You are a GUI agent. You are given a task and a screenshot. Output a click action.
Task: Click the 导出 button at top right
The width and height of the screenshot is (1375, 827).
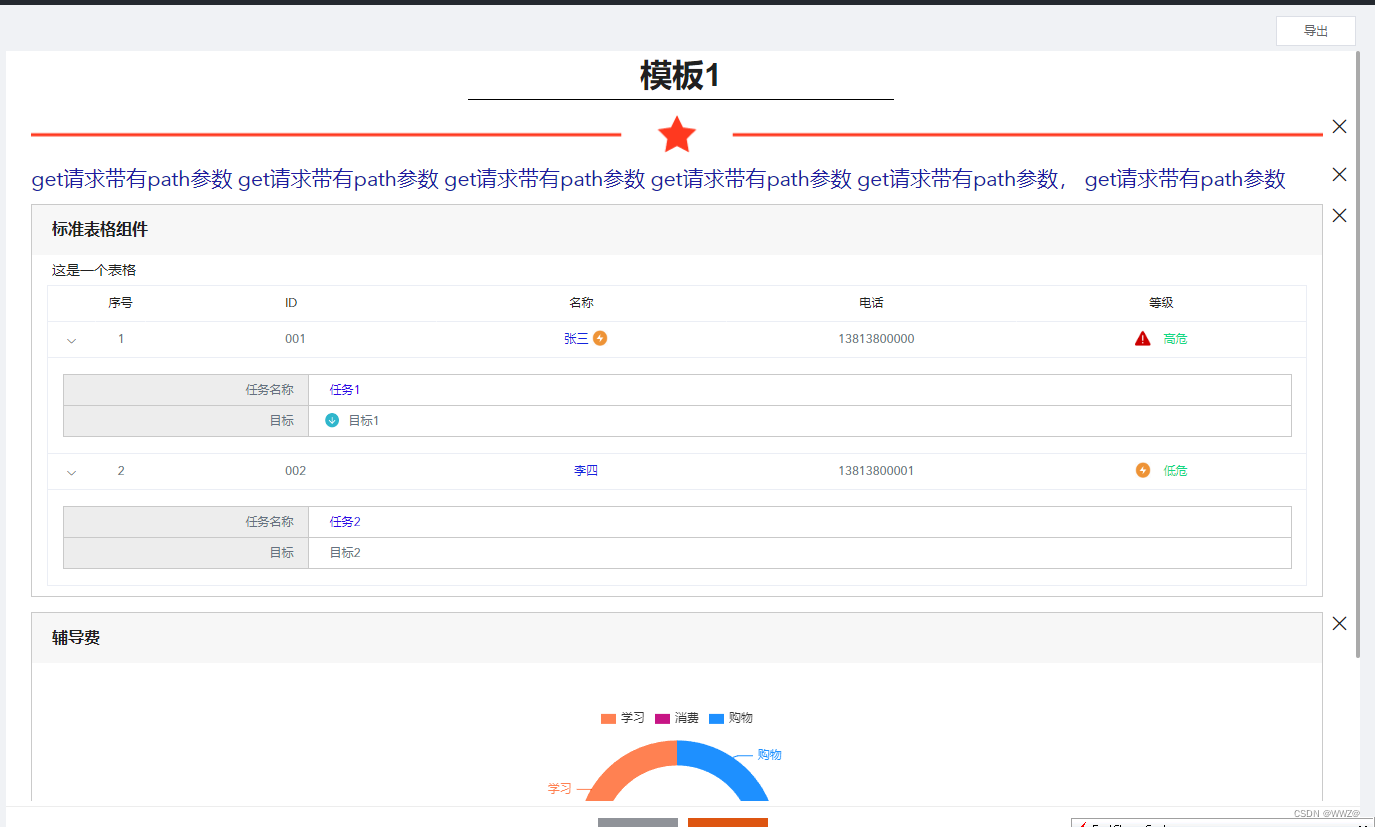[1315, 30]
